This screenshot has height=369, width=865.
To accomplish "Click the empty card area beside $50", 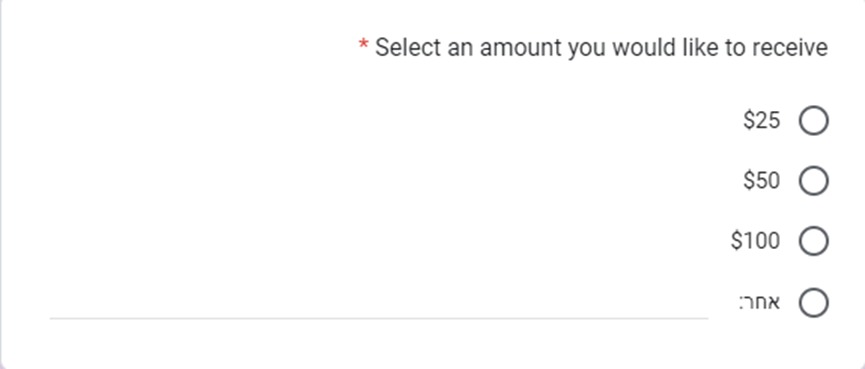I will coord(386,181).
